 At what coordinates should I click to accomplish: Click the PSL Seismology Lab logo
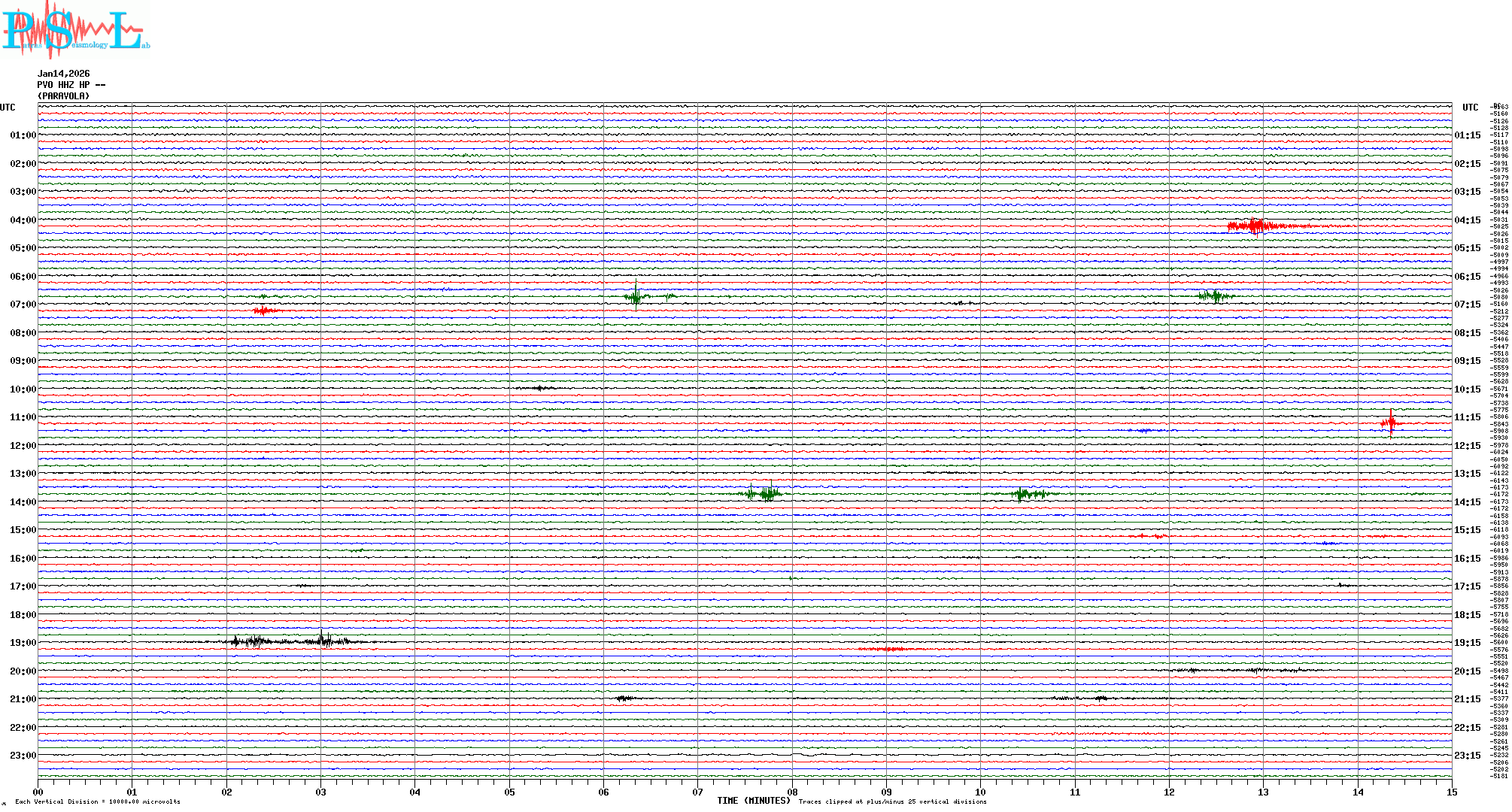click(x=75, y=30)
